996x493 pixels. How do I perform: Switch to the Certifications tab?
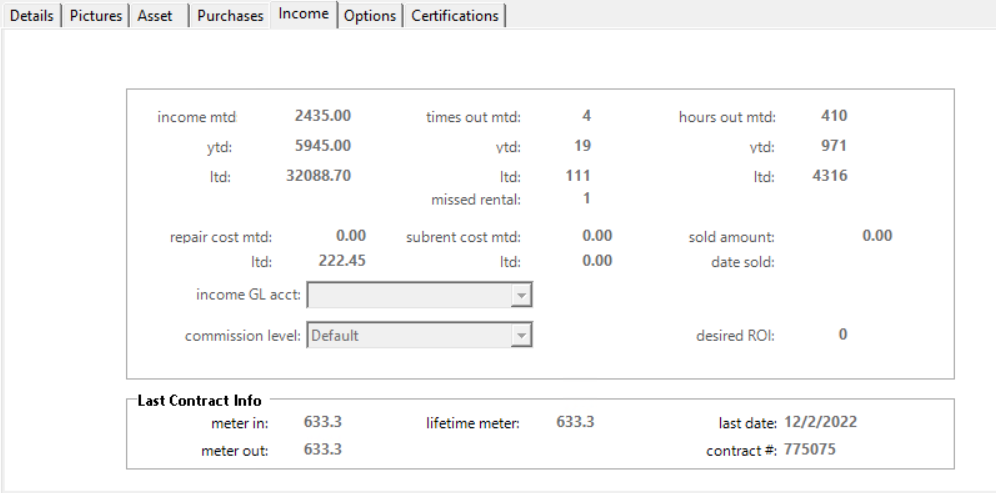pos(455,16)
